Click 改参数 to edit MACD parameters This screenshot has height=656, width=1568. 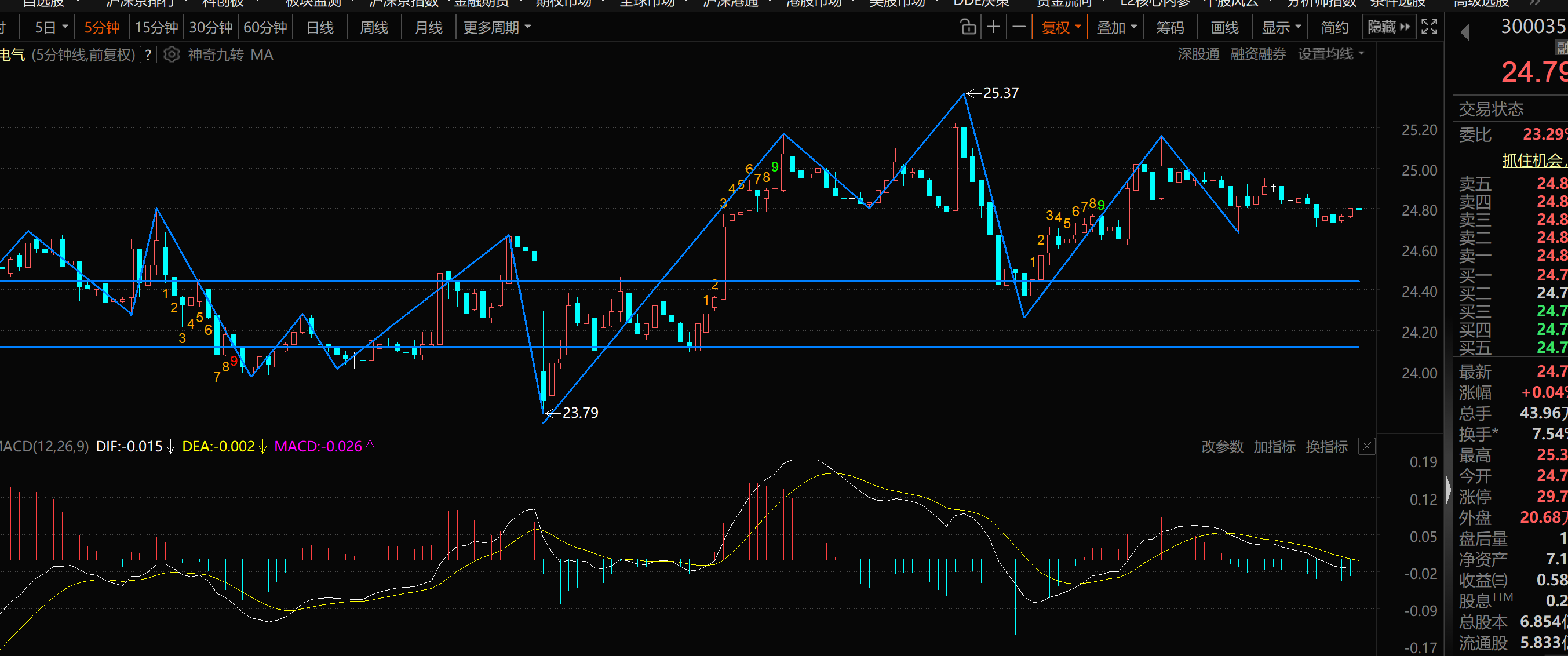1221,447
